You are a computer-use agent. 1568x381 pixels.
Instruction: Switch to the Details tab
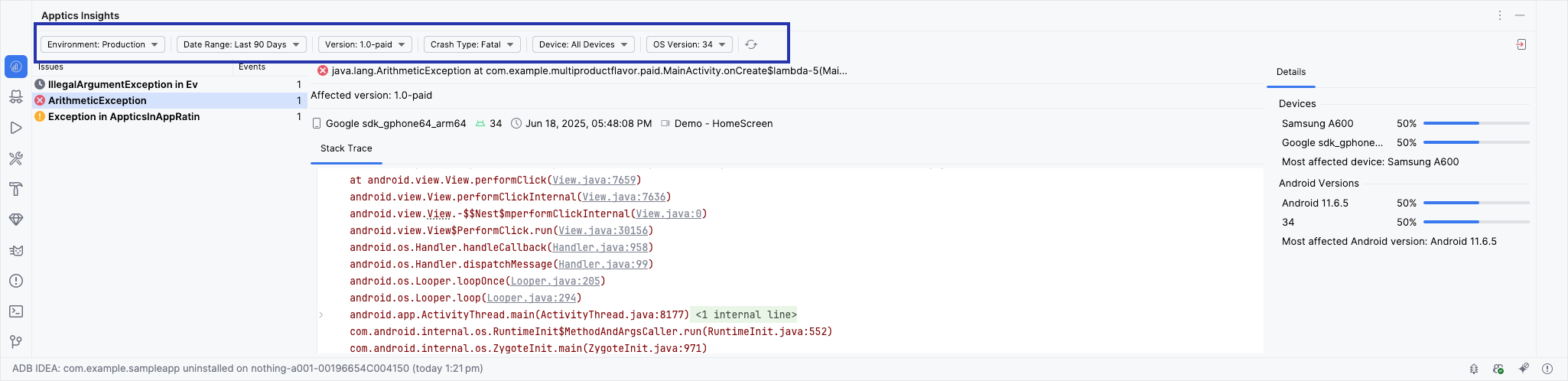click(1291, 72)
